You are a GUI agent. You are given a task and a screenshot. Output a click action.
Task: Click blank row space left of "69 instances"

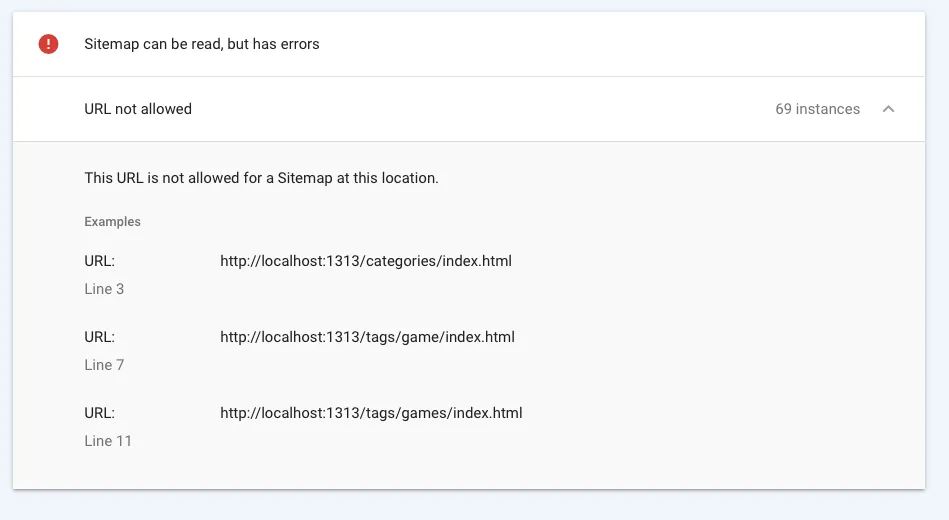point(480,109)
